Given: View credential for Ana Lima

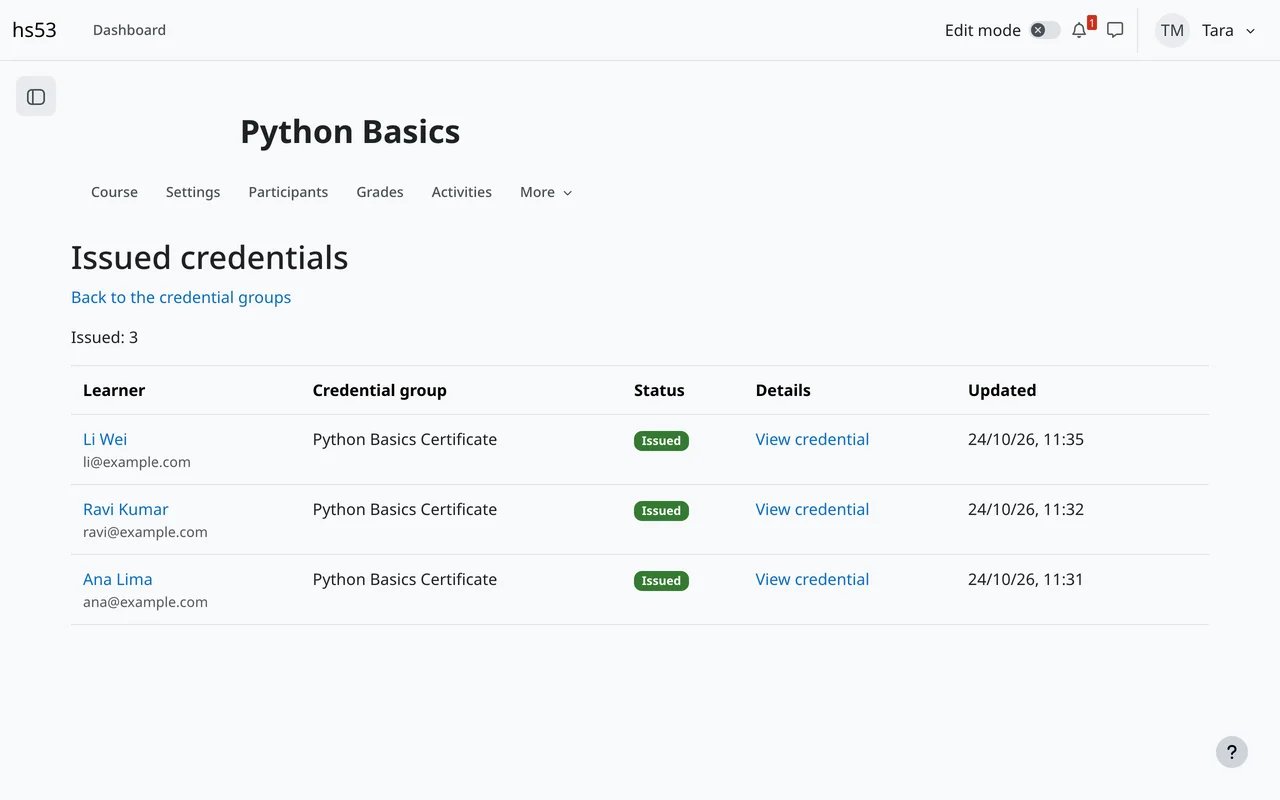Looking at the screenshot, I should click(812, 579).
